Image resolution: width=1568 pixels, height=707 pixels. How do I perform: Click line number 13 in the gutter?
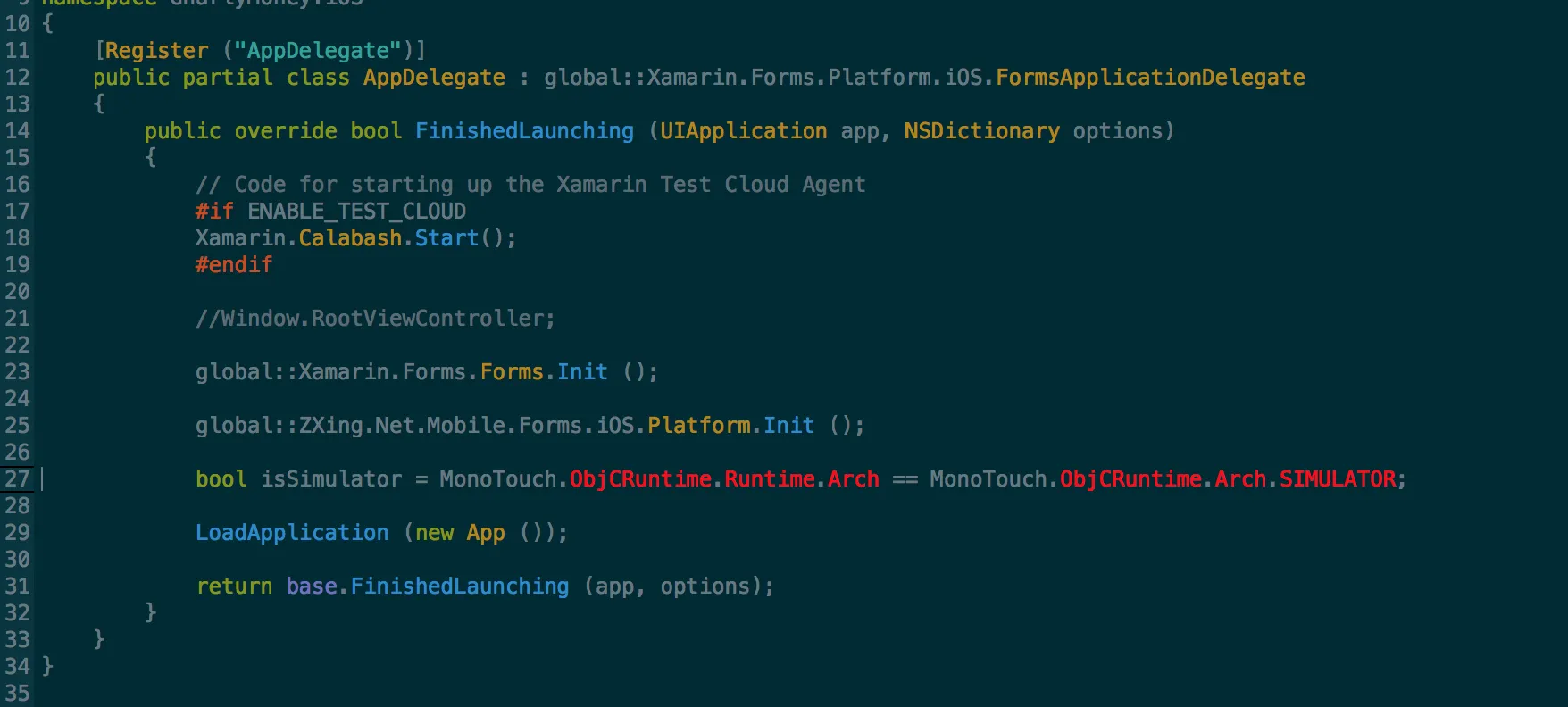17,104
